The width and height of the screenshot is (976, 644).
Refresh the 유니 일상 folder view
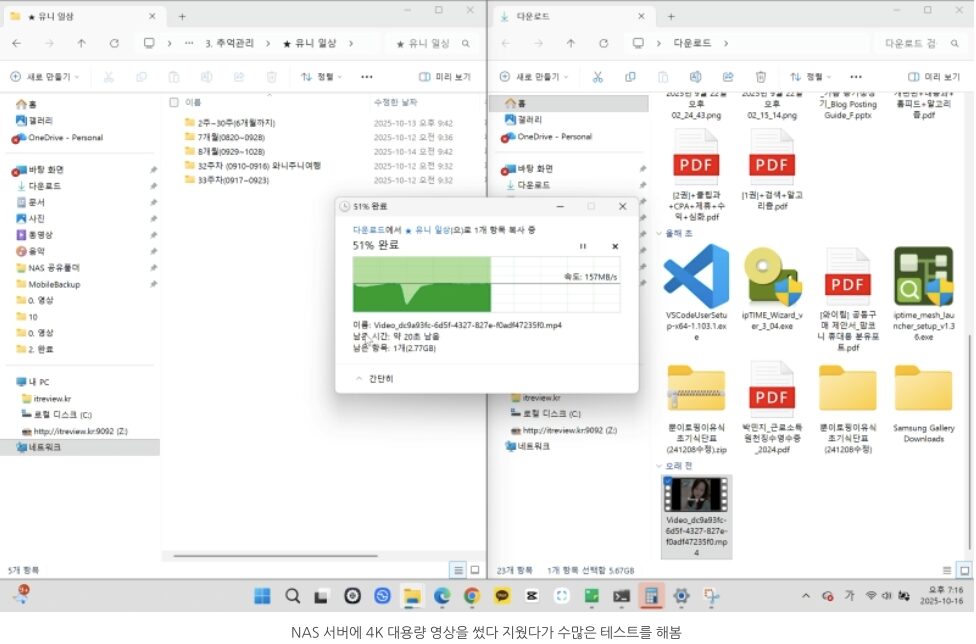[x=114, y=44]
